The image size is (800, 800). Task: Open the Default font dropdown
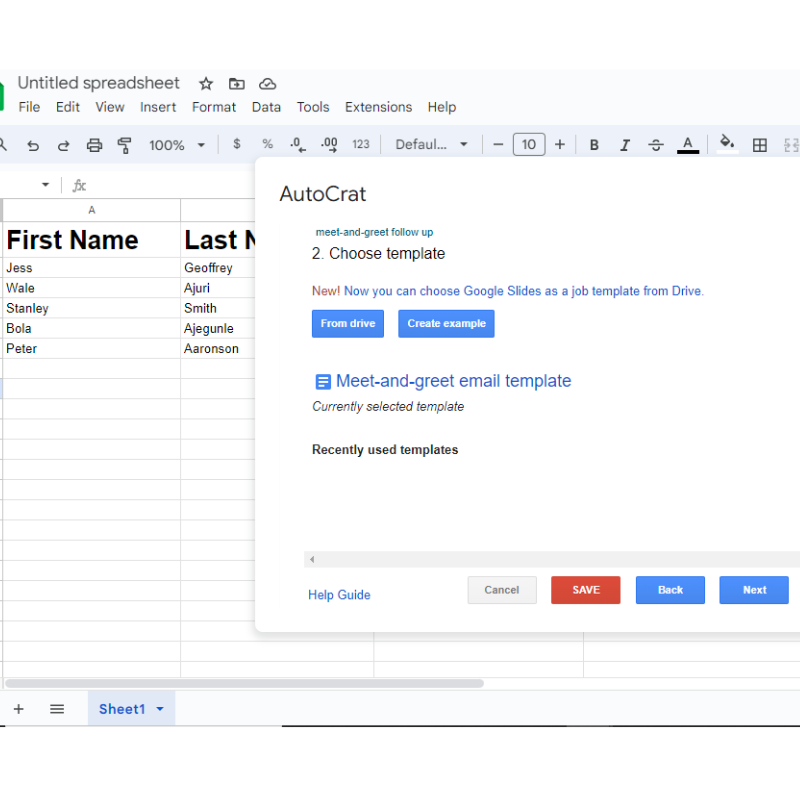431,145
